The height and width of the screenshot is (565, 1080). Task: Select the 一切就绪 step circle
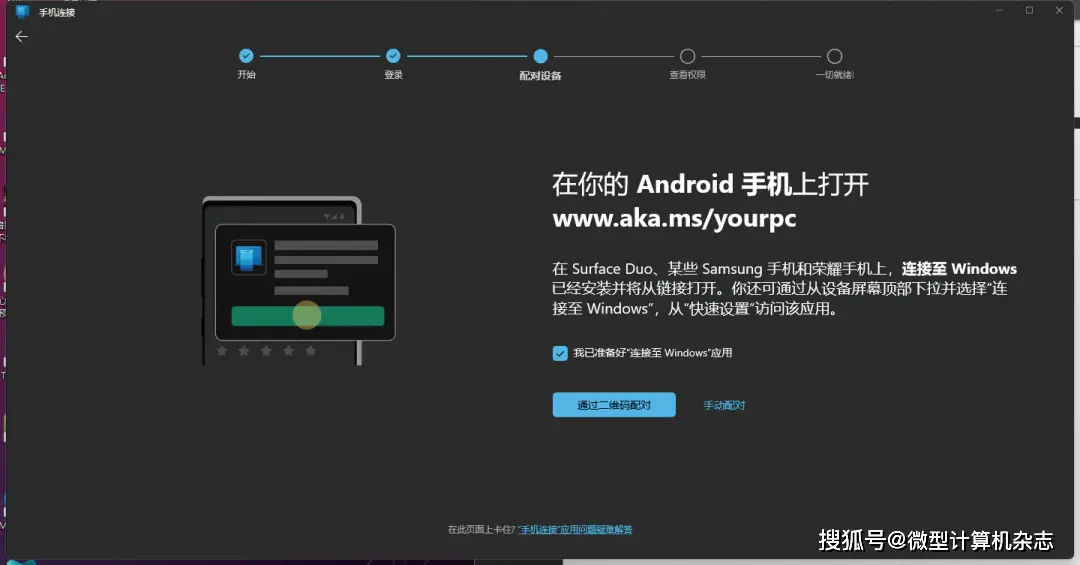tap(835, 56)
